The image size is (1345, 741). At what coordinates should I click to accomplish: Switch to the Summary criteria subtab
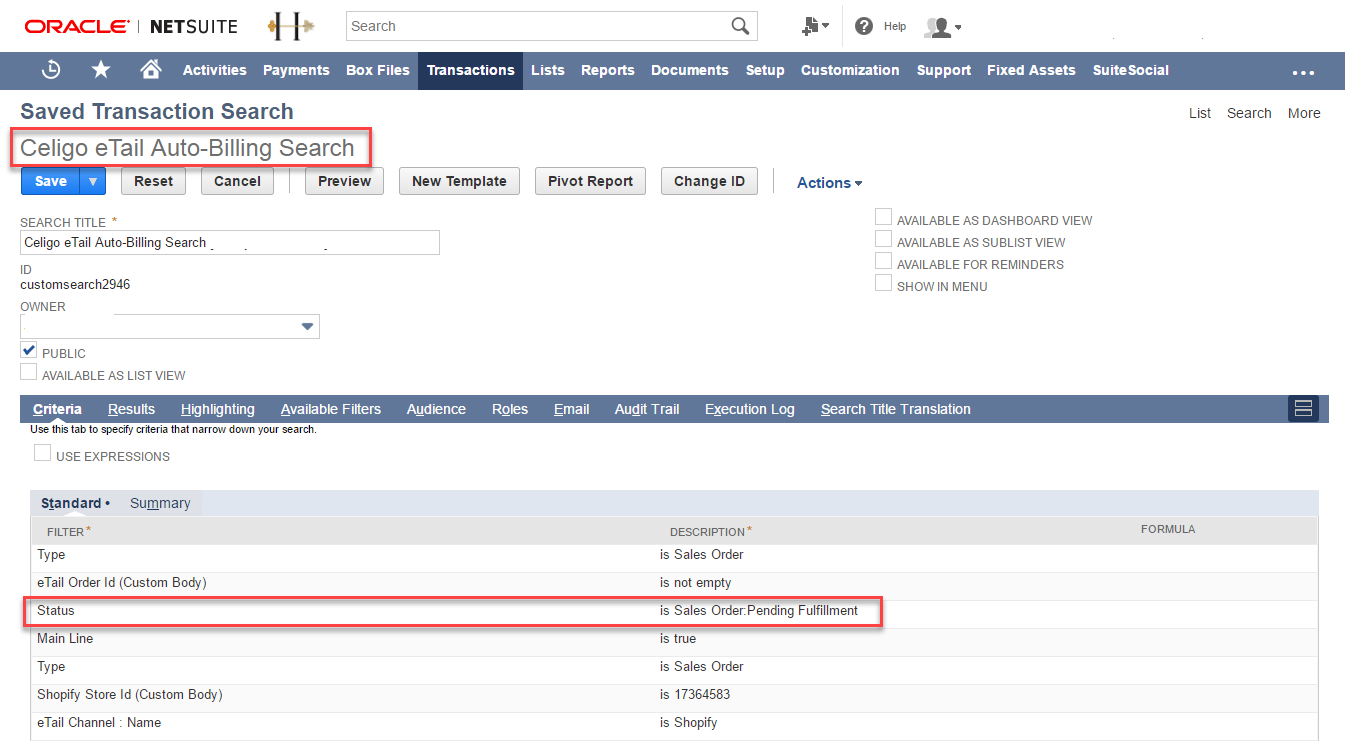point(160,503)
